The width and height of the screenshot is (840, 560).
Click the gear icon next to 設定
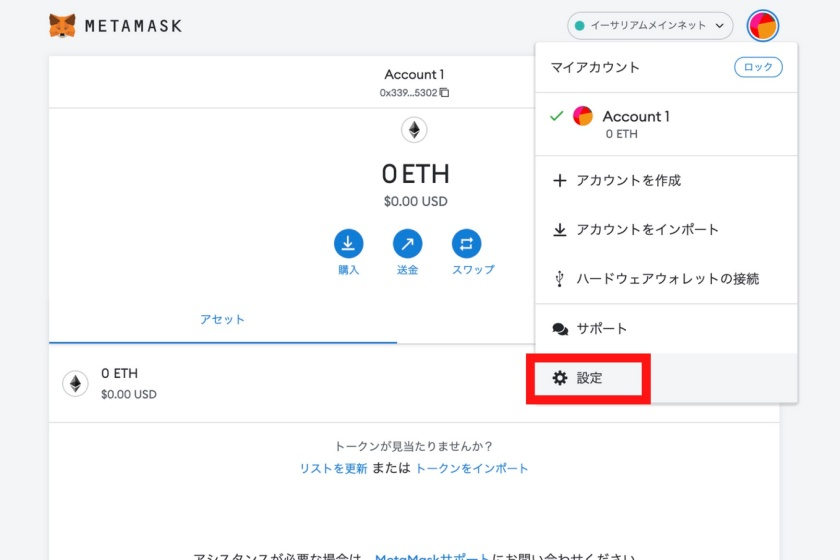[560, 378]
